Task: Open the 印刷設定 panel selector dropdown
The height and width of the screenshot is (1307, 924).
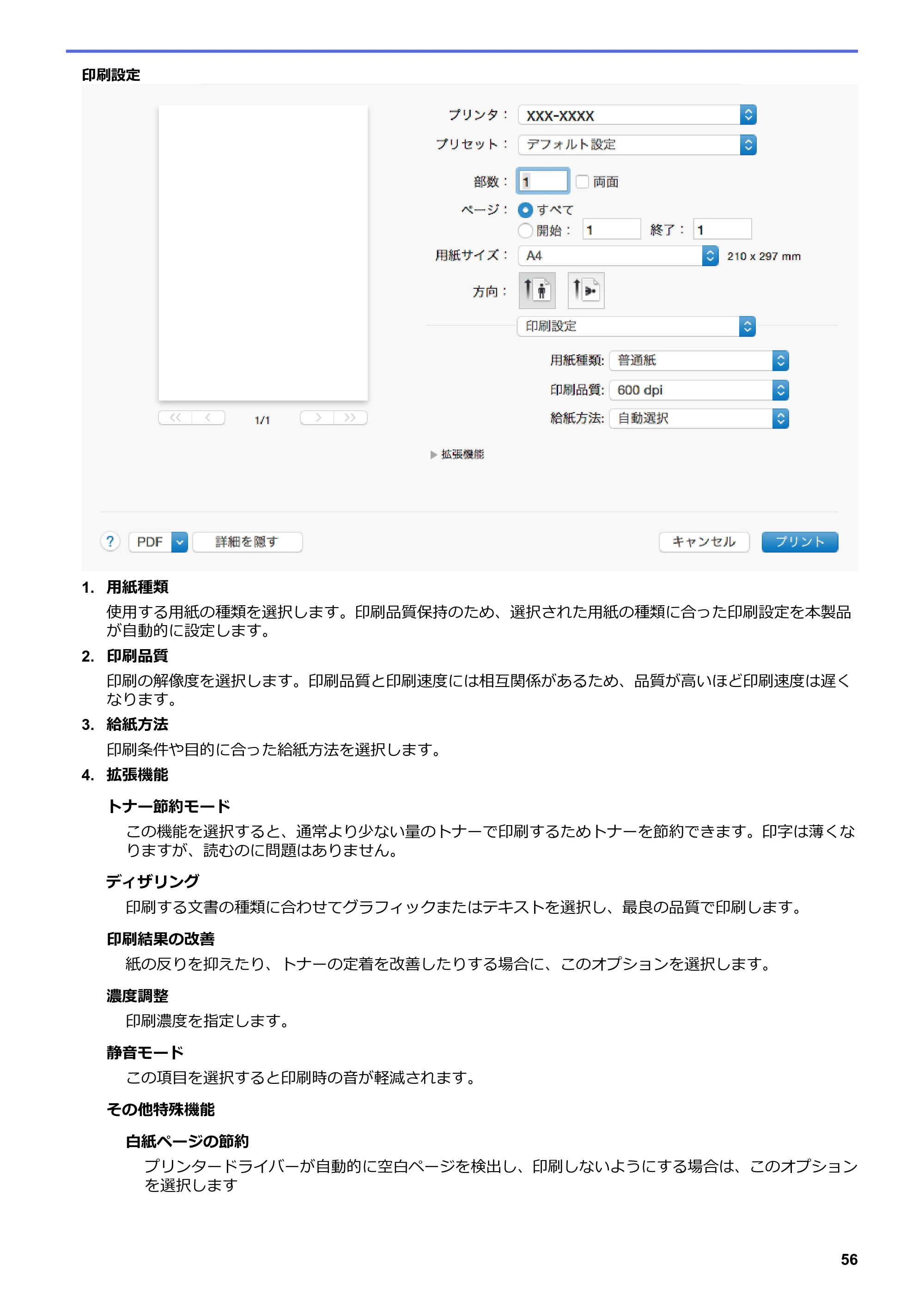Action: tap(637, 326)
